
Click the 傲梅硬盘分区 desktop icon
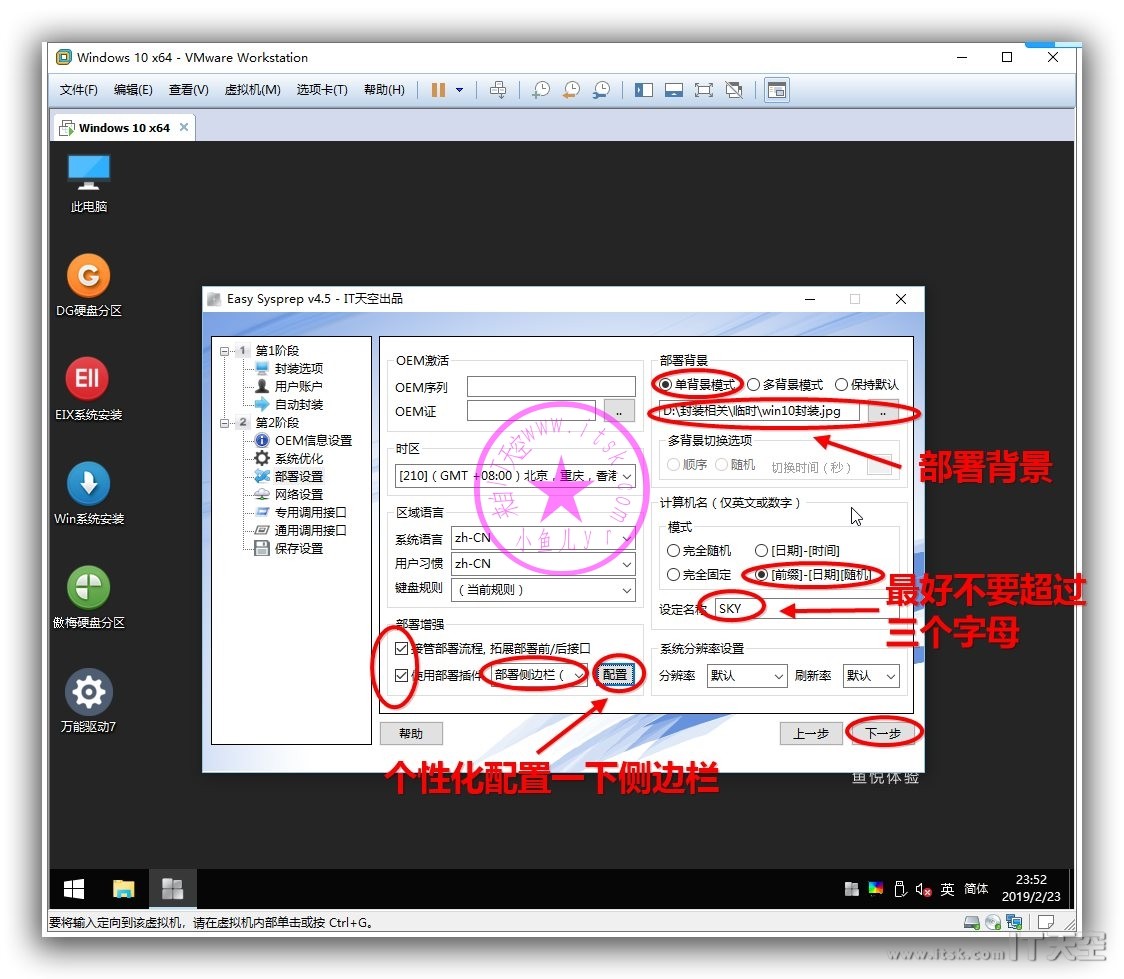coord(88,597)
